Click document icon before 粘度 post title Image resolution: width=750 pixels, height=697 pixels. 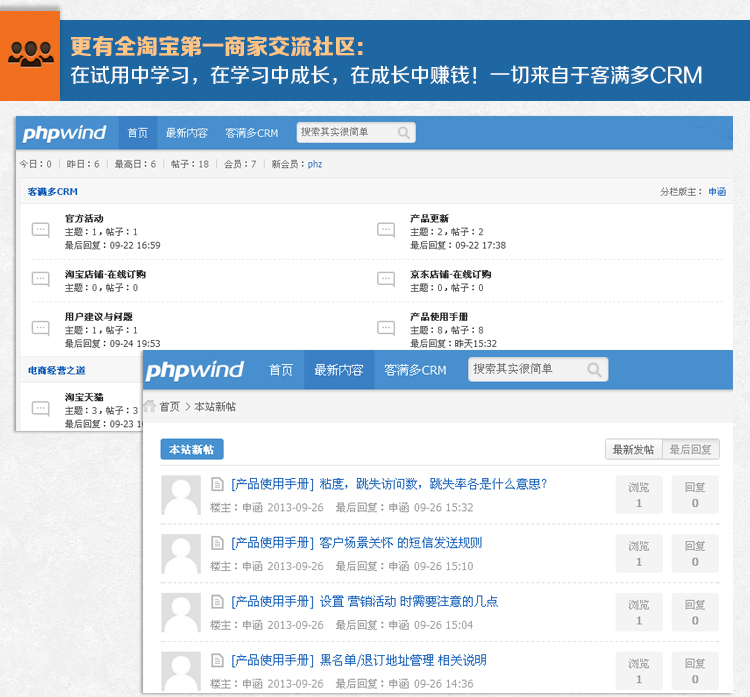pyautogui.click(x=217, y=484)
